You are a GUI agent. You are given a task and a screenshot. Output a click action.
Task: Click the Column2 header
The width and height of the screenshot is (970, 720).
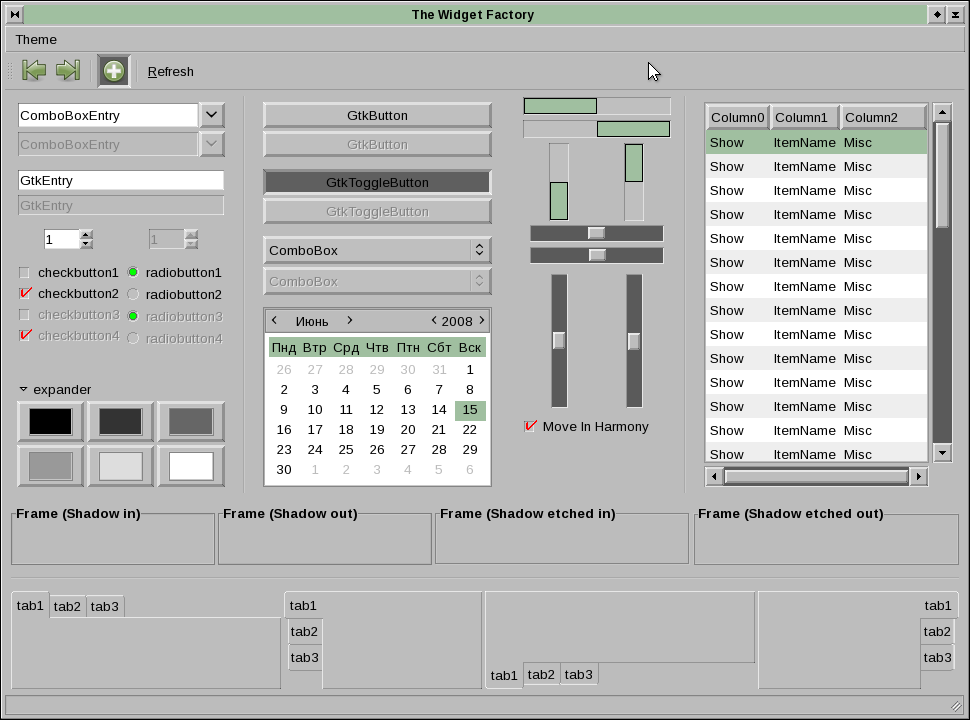(x=883, y=117)
